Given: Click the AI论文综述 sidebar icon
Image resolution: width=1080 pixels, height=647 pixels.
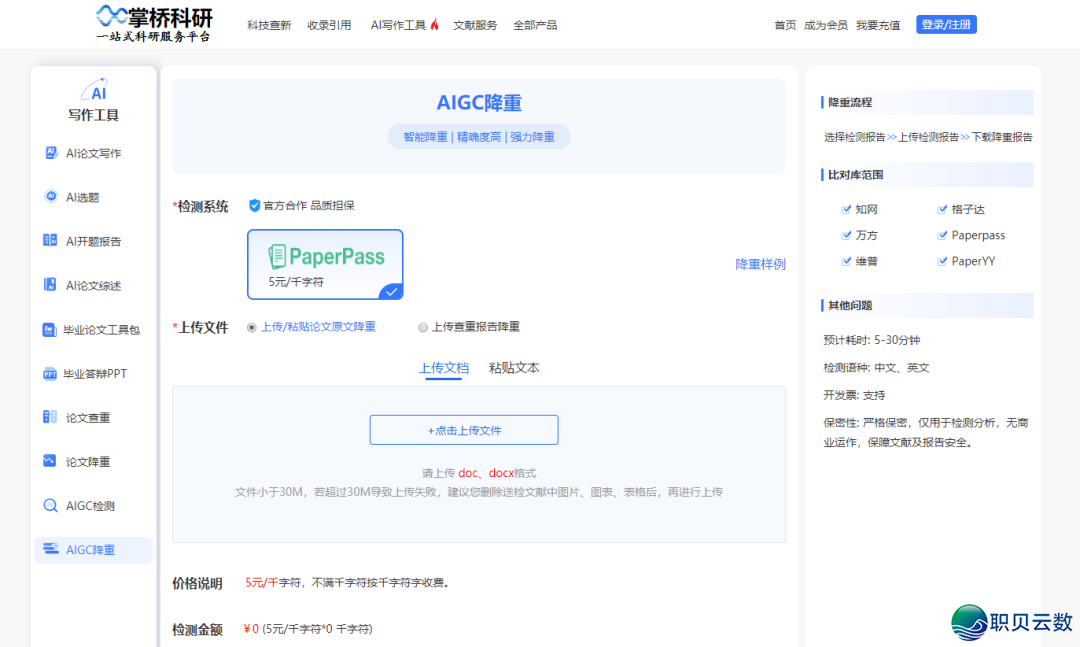Looking at the screenshot, I should coord(50,285).
